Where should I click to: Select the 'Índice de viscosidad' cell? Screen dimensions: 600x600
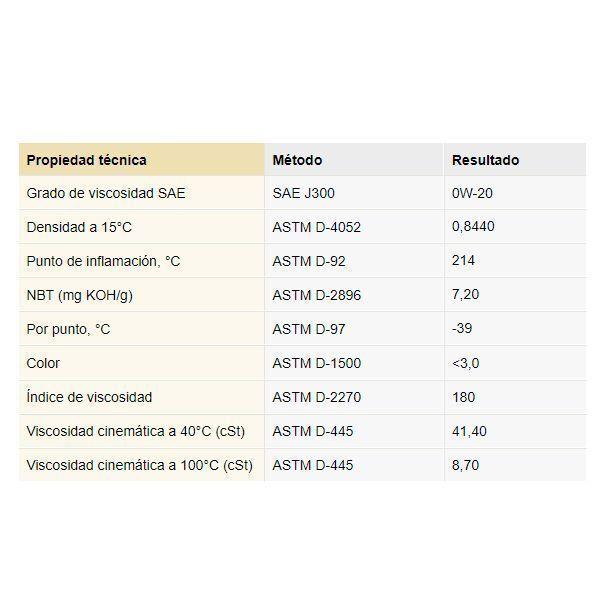coord(142,397)
